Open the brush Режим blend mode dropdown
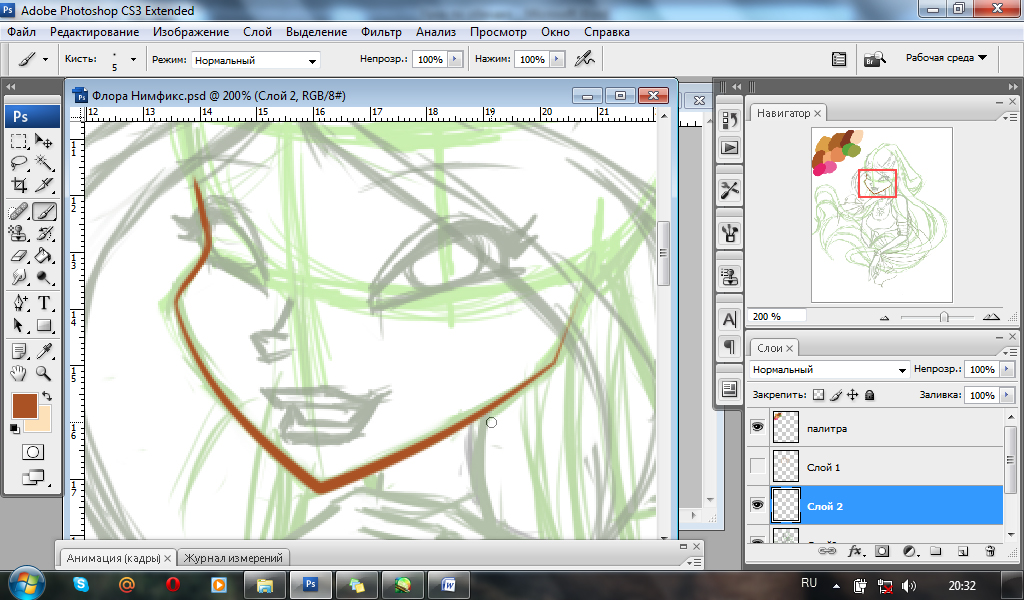The image size is (1024, 600). 256,60
